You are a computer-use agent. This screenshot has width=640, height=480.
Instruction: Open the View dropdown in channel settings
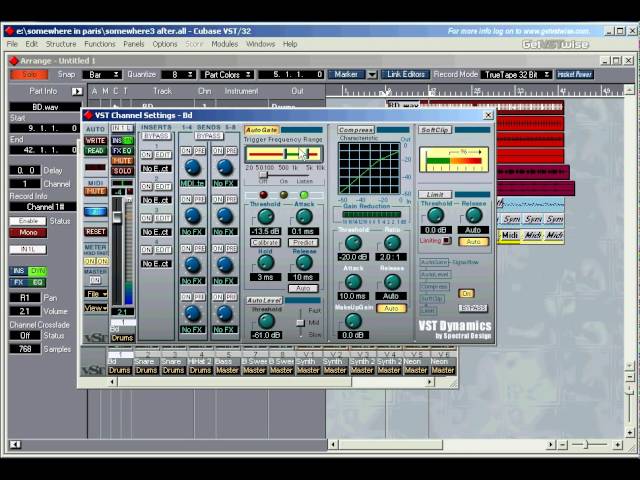(x=96, y=308)
